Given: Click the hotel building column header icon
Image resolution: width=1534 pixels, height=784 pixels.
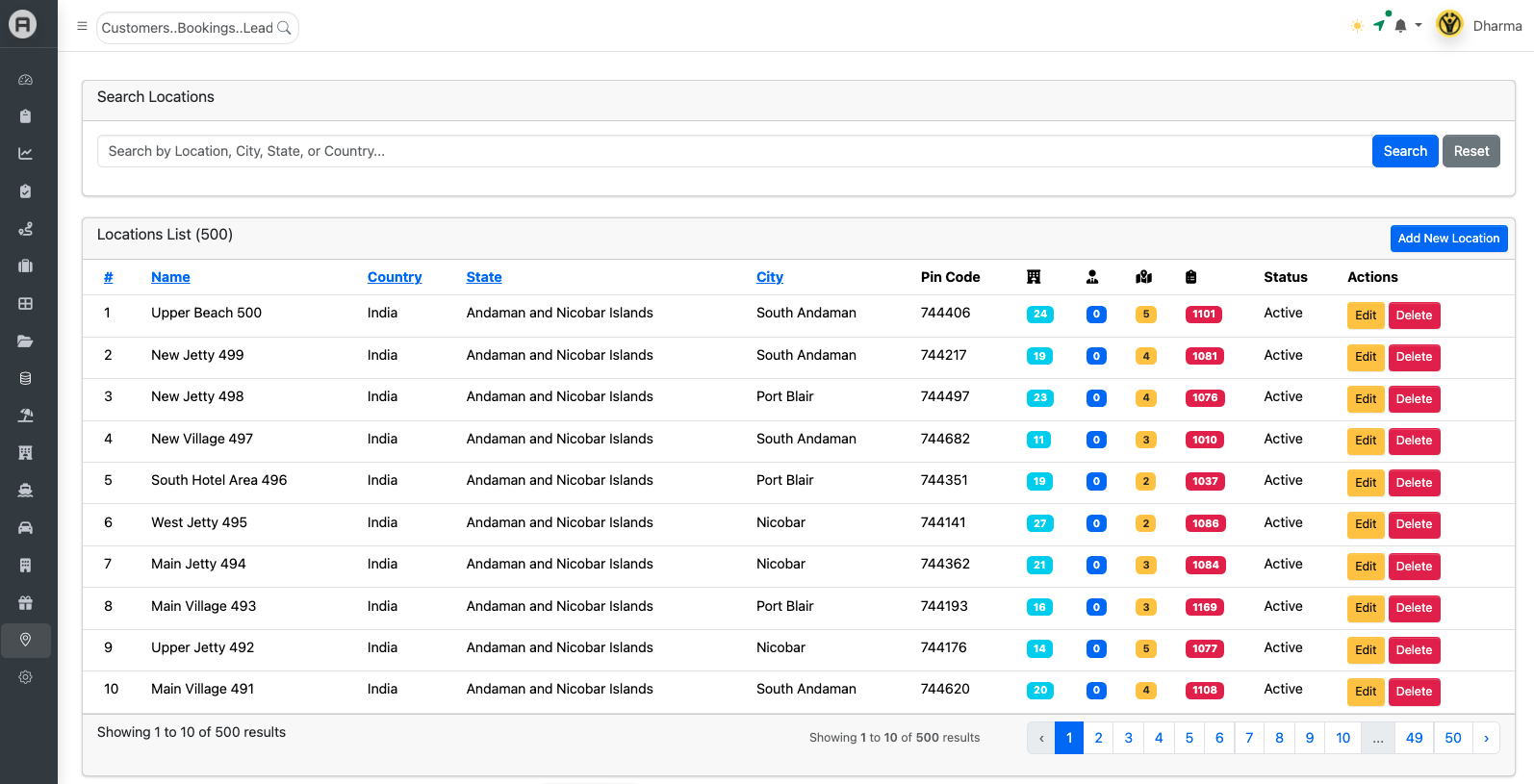Looking at the screenshot, I should [x=1034, y=277].
